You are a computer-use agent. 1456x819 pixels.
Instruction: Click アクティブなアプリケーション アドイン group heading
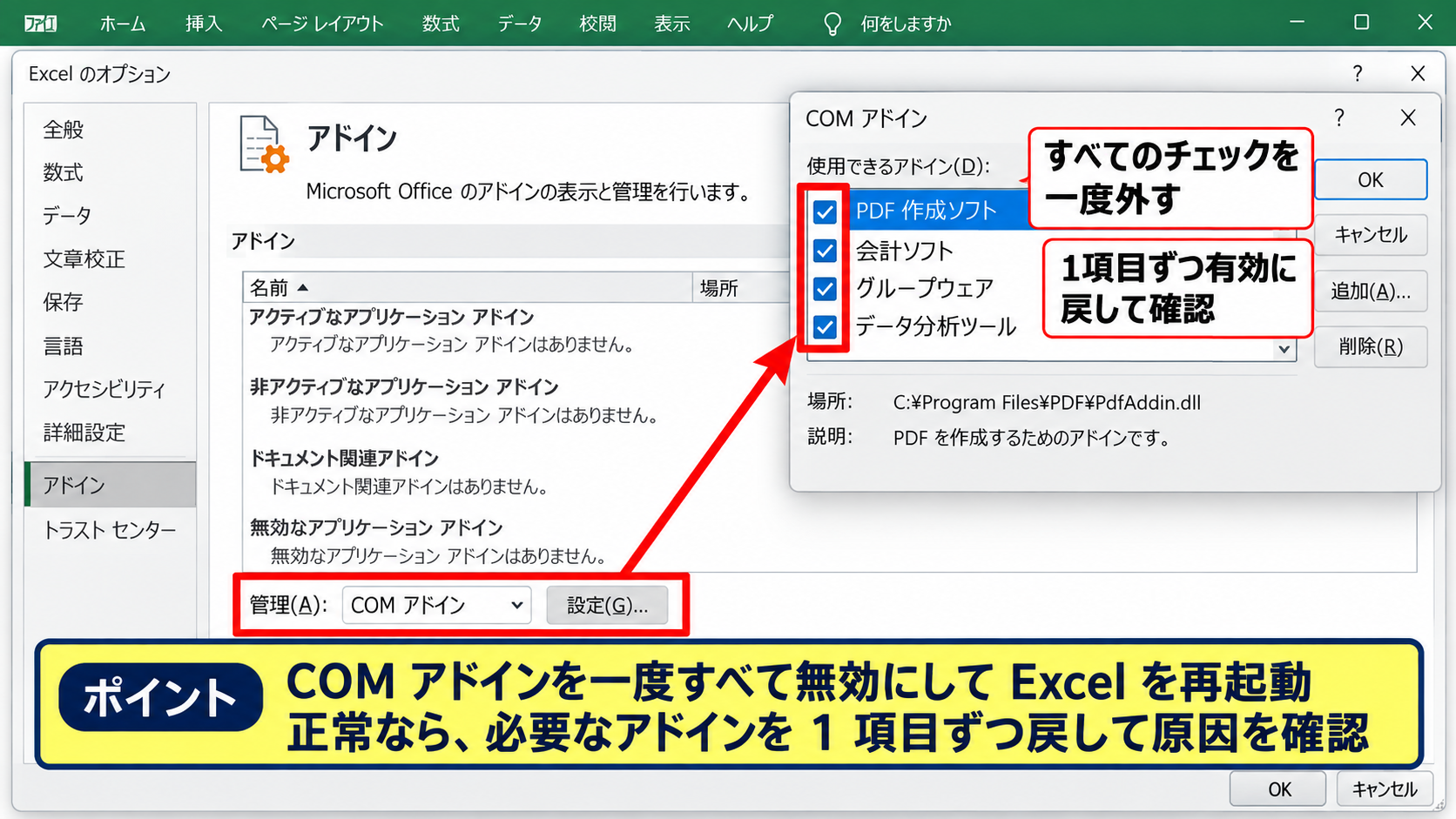pos(392,317)
